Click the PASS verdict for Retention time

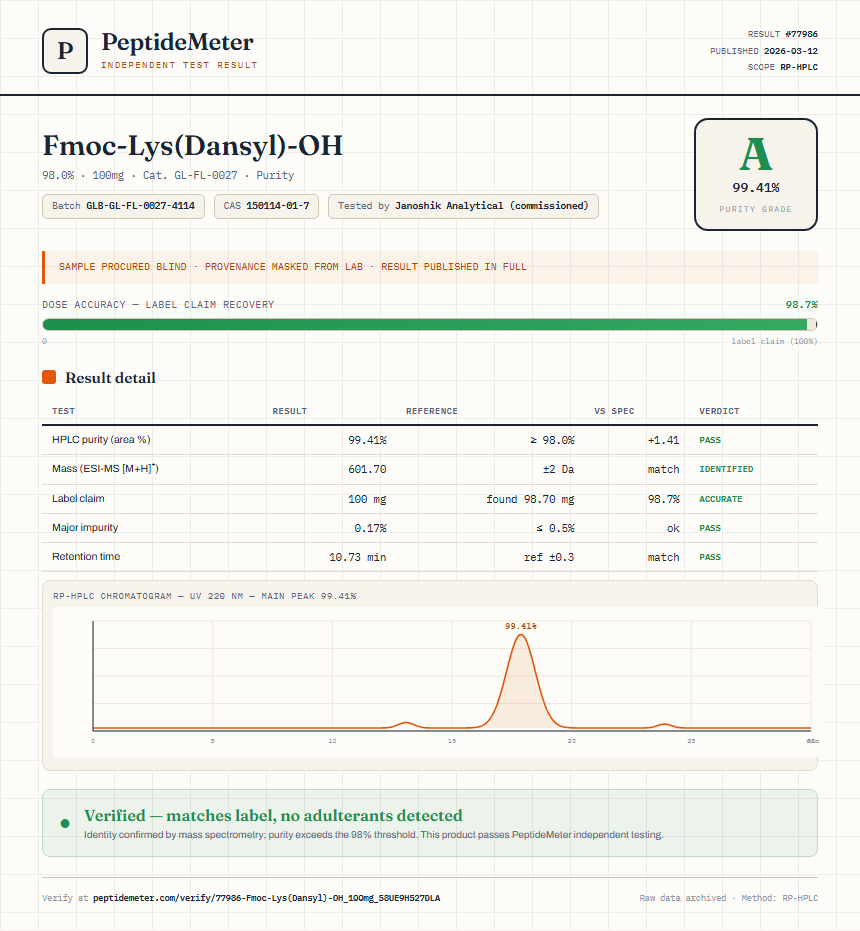[710, 557]
